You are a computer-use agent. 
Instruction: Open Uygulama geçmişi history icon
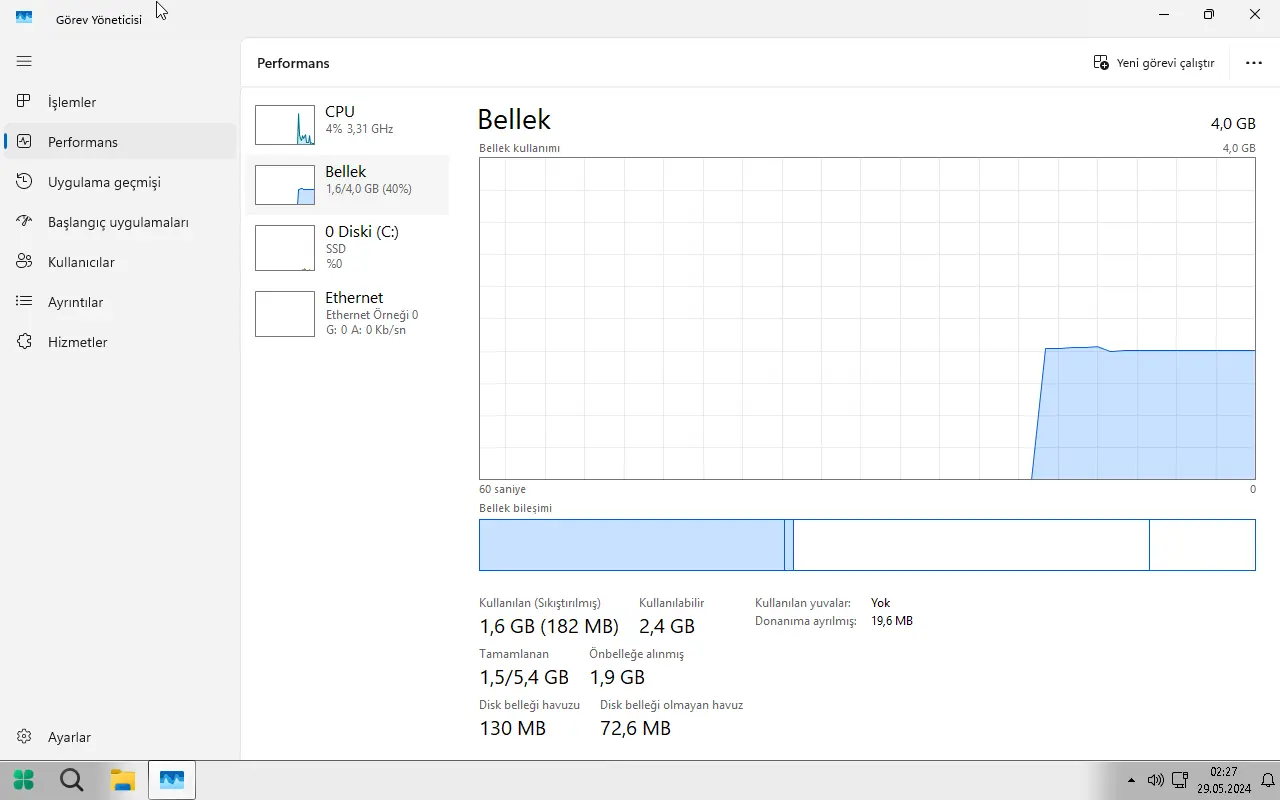(x=24, y=182)
